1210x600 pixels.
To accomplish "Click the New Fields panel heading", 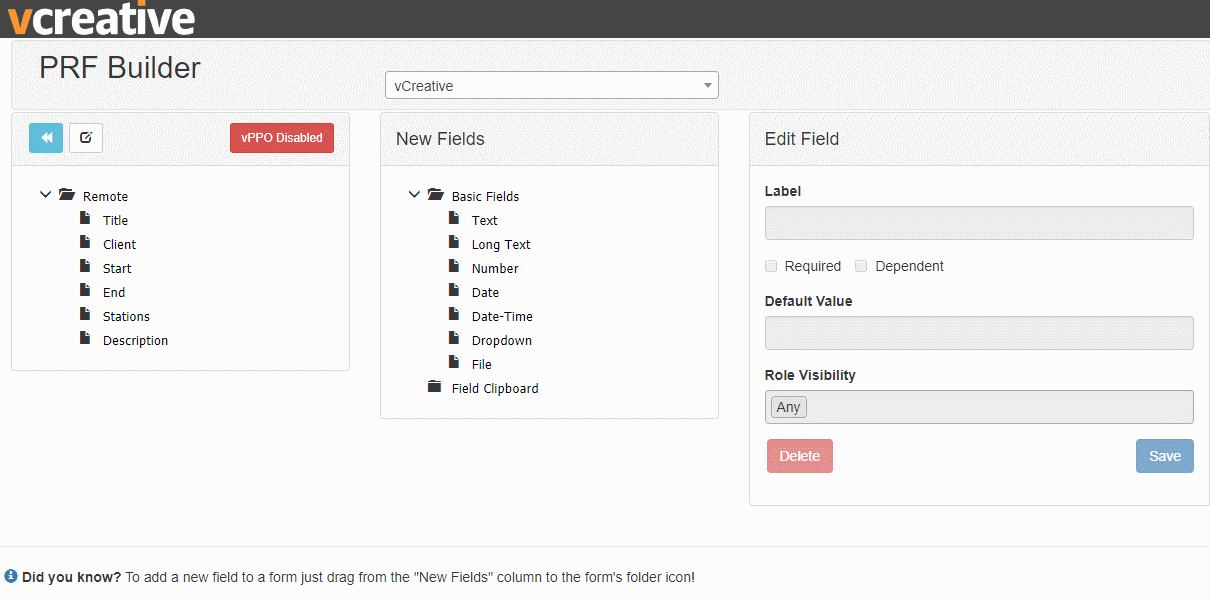I will pyautogui.click(x=440, y=139).
